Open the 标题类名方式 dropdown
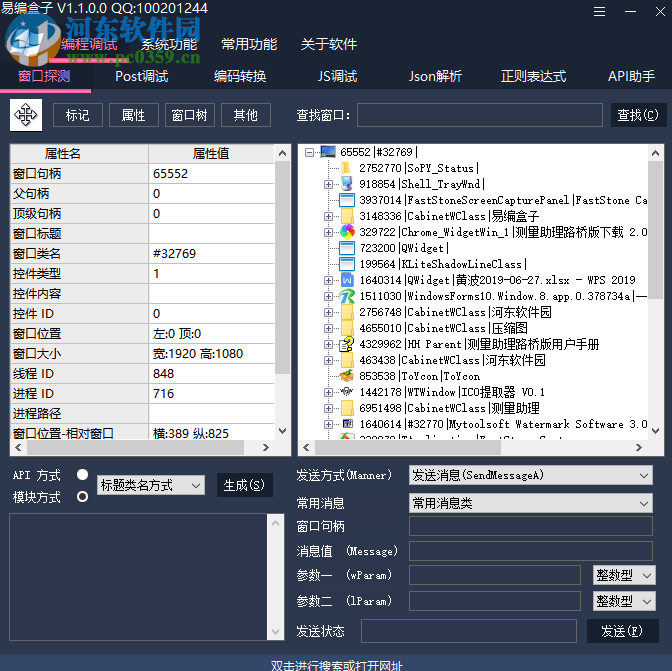 (151, 485)
